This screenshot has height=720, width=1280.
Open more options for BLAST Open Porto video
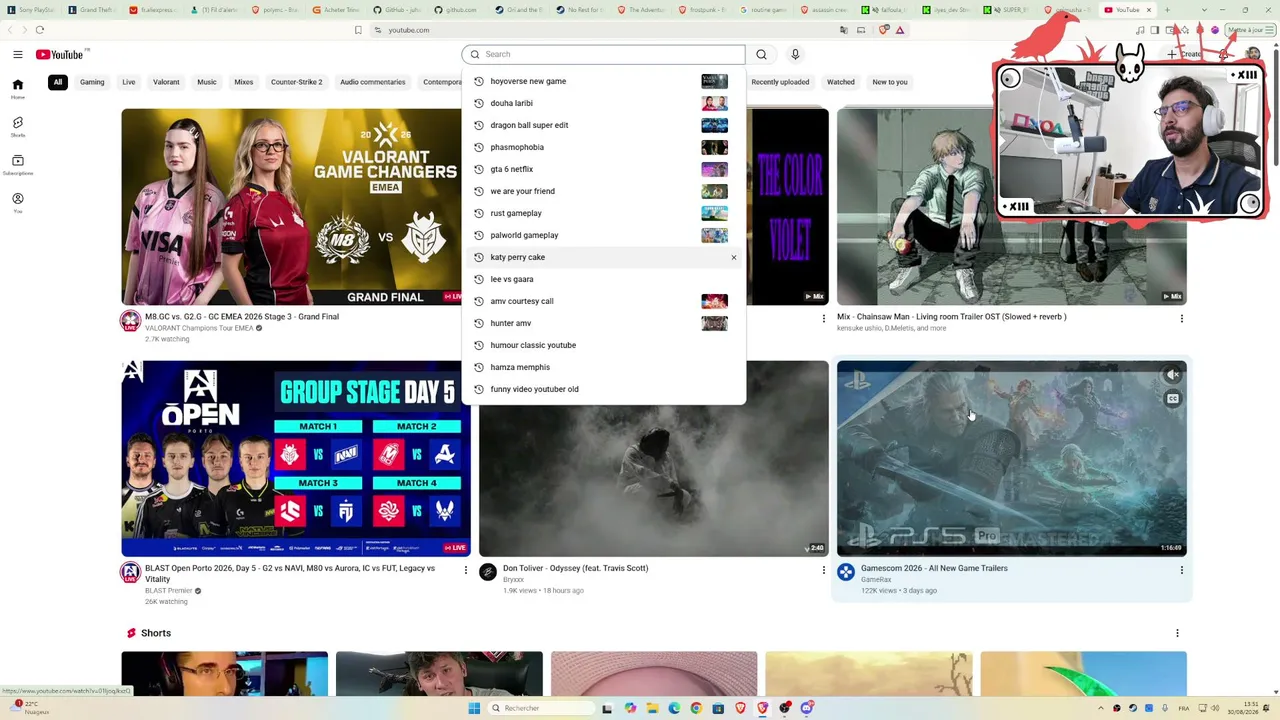[465, 570]
